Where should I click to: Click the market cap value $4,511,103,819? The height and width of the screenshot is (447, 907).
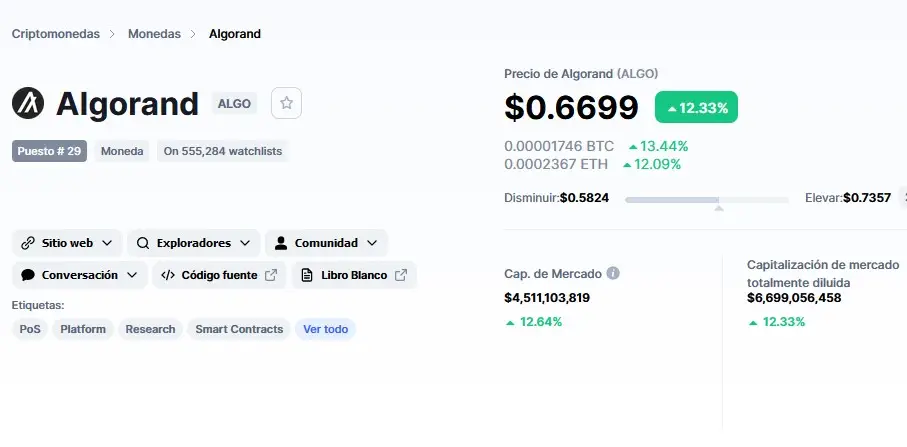point(547,298)
